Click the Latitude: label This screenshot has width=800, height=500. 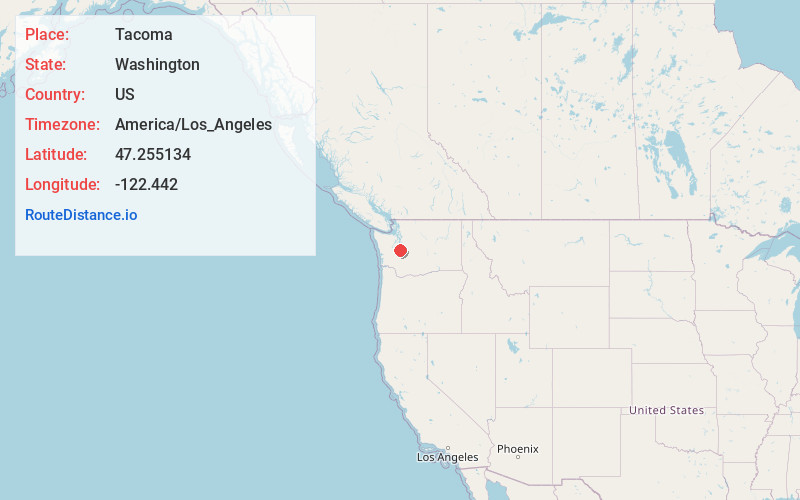pyautogui.click(x=56, y=155)
